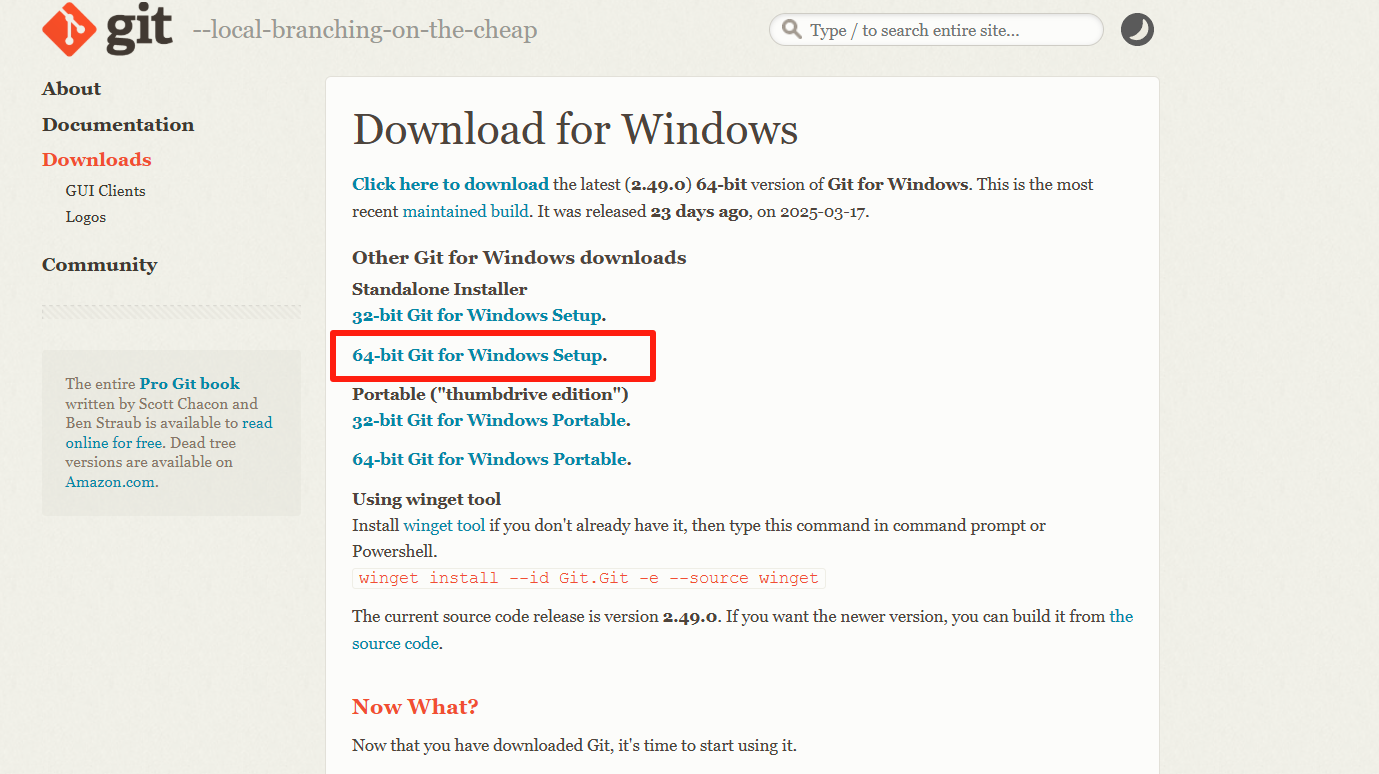Toggle dark mode with the moon icon
Screen dimensions: 1379x774
(1137, 30)
